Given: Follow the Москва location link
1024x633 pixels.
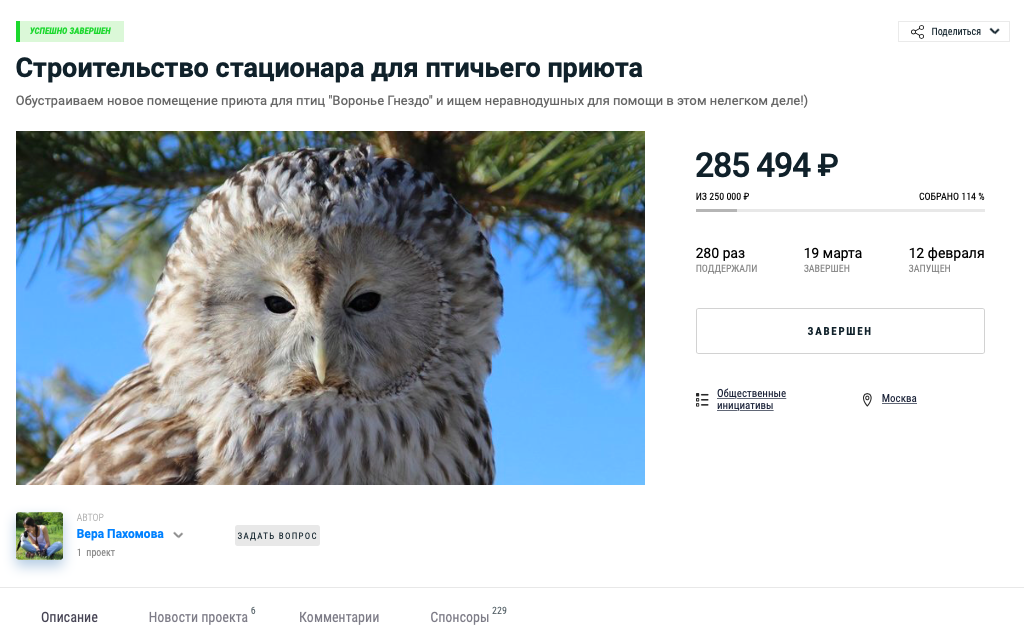Looking at the screenshot, I should coord(899,398).
